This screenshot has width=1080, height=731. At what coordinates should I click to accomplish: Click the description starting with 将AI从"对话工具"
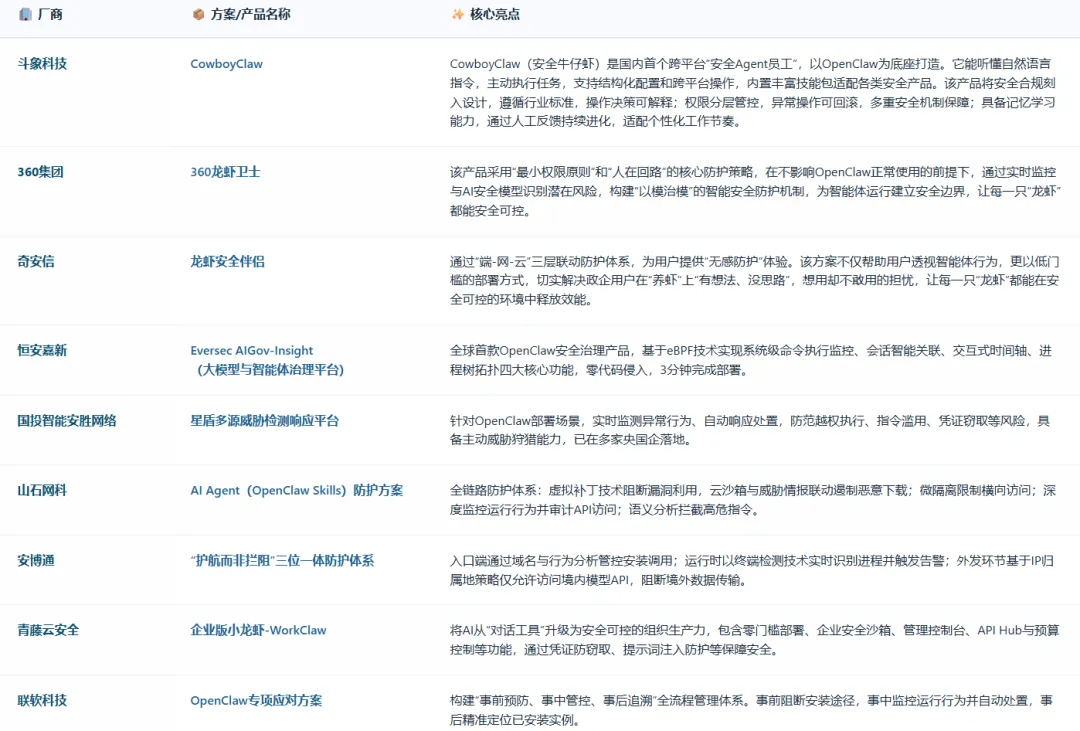tap(754, 639)
